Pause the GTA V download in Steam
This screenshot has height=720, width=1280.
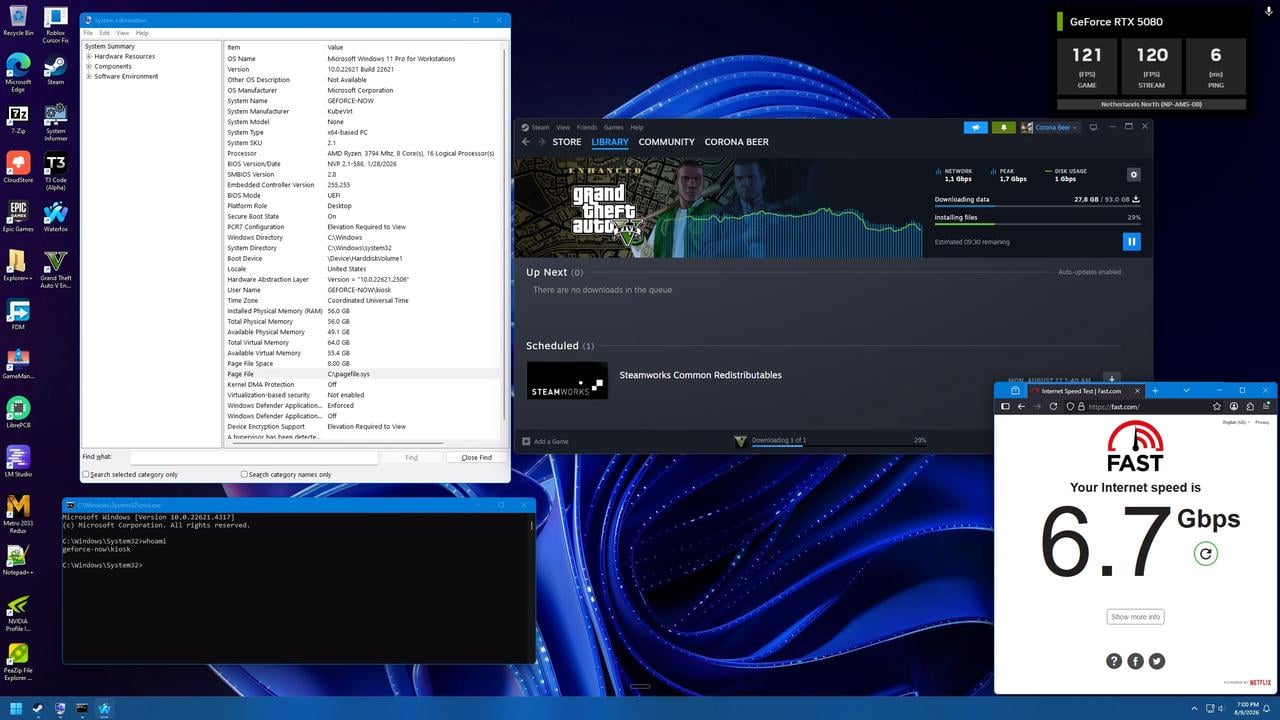[x=1131, y=241]
